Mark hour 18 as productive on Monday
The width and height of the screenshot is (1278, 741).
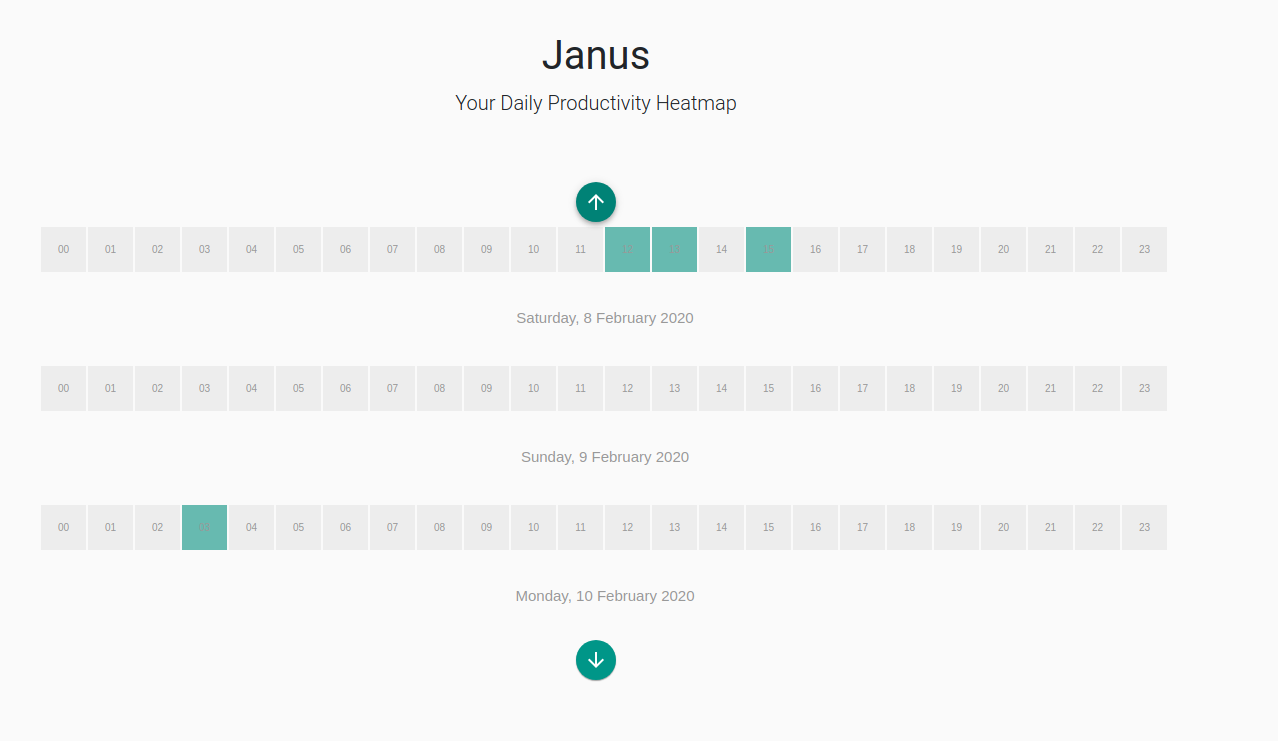coord(909,527)
